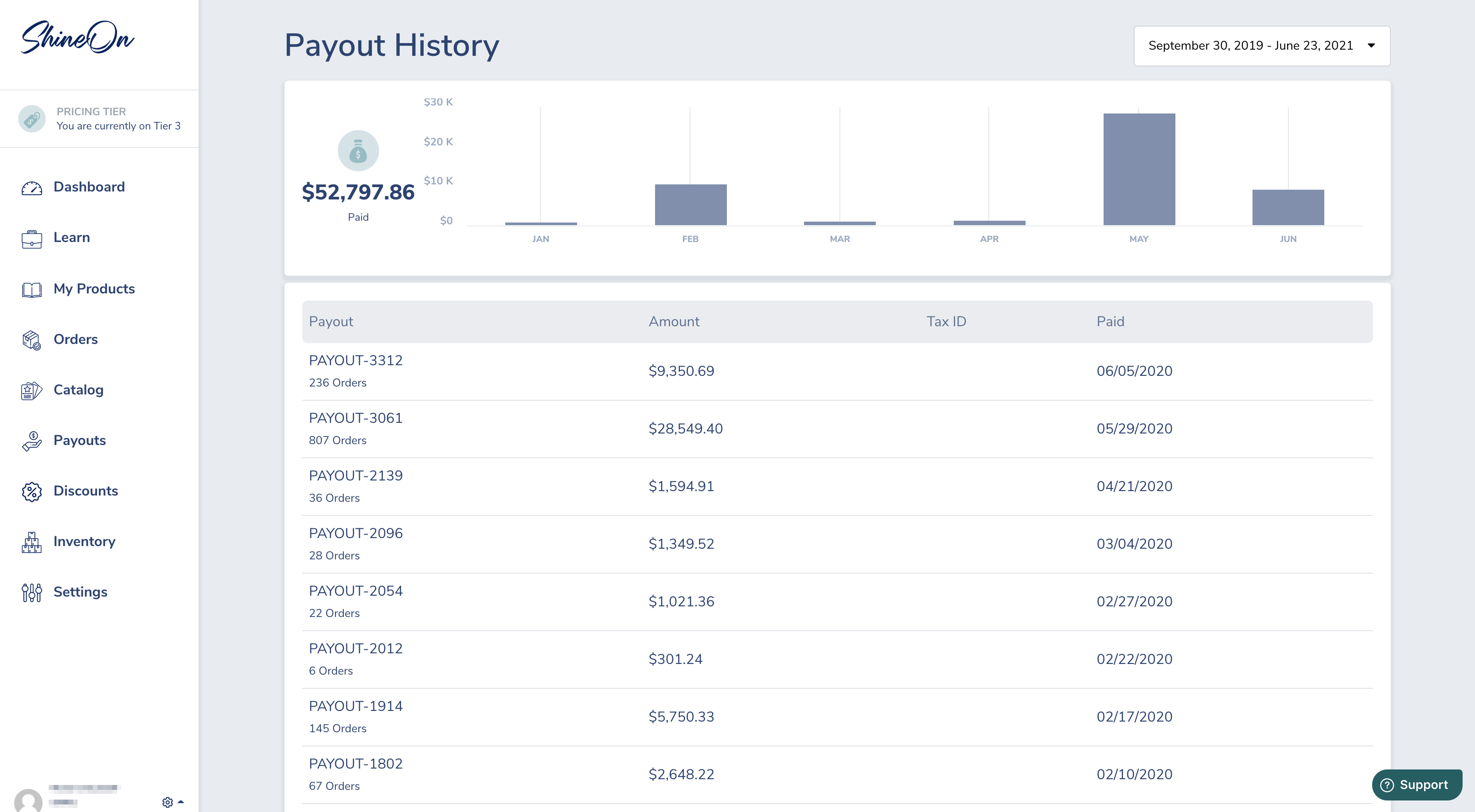Open the September 30, 2019 date range dropdown
The height and width of the screenshot is (812, 1475).
pyautogui.click(x=1261, y=45)
